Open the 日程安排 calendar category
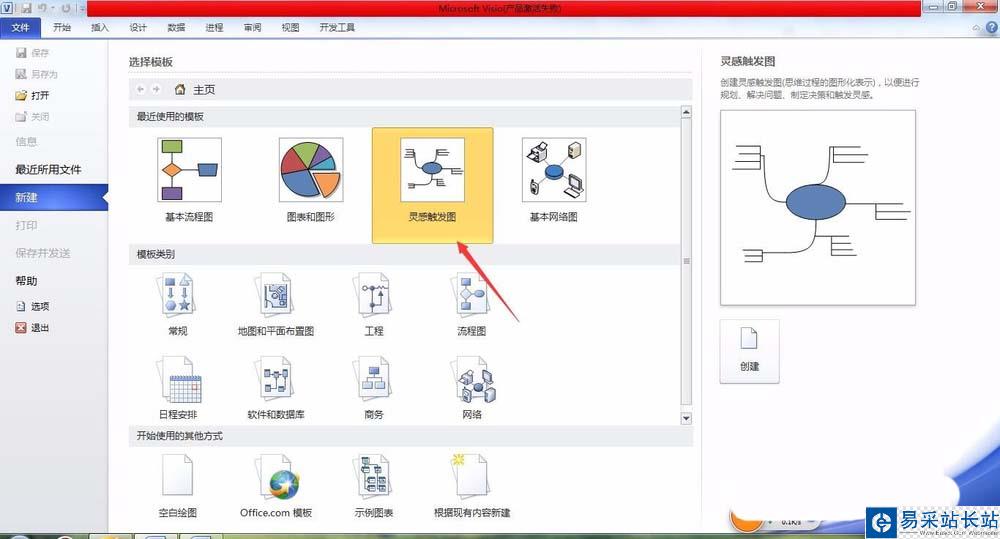Viewport: 1000px width, 539px height. 179,380
